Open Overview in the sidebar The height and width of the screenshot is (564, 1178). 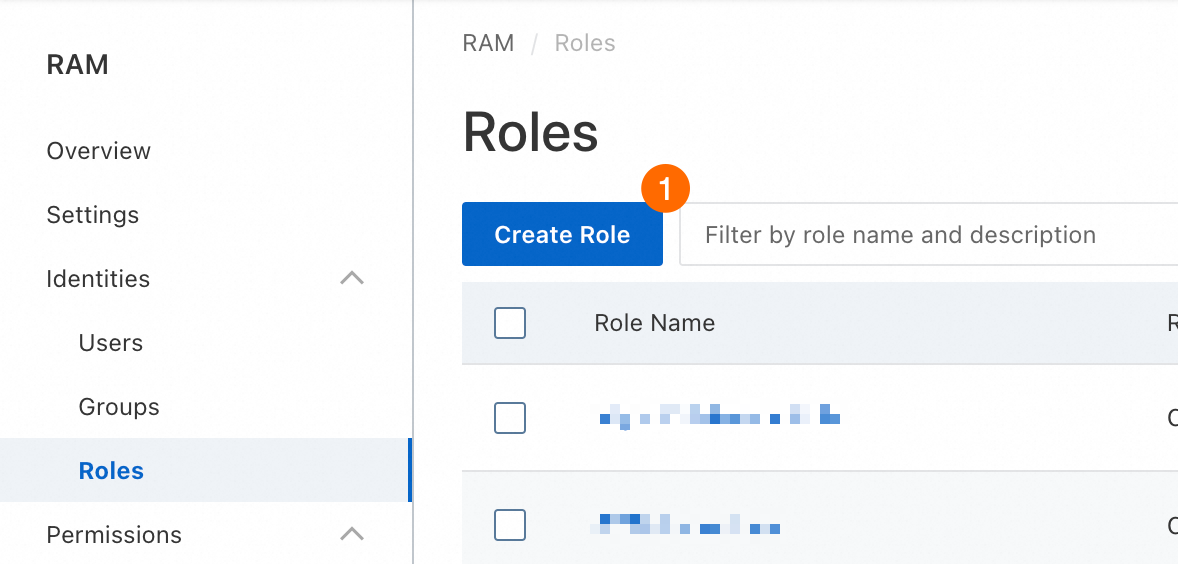tap(99, 151)
